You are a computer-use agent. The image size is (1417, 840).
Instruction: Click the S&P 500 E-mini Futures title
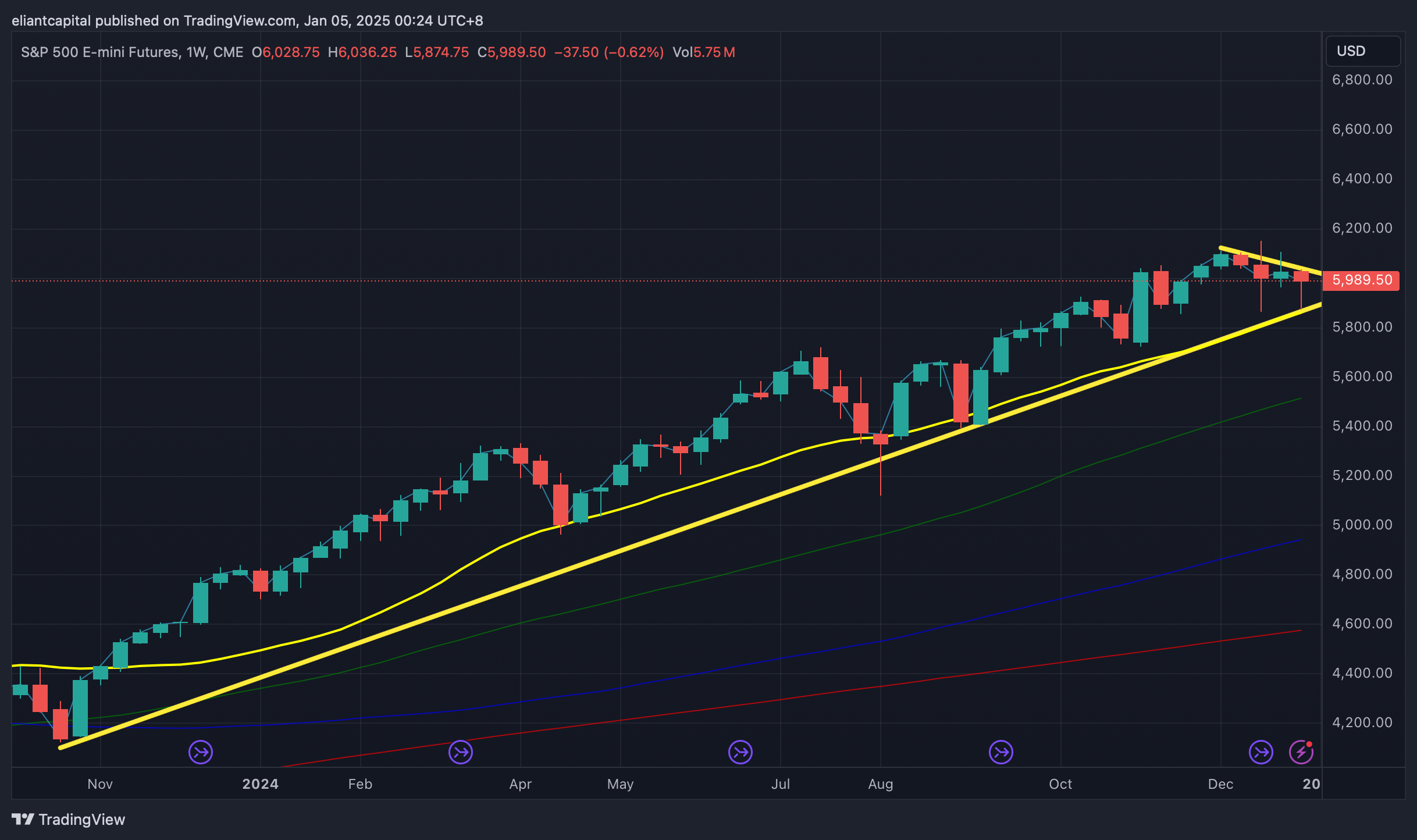click(x=99, y=52)
